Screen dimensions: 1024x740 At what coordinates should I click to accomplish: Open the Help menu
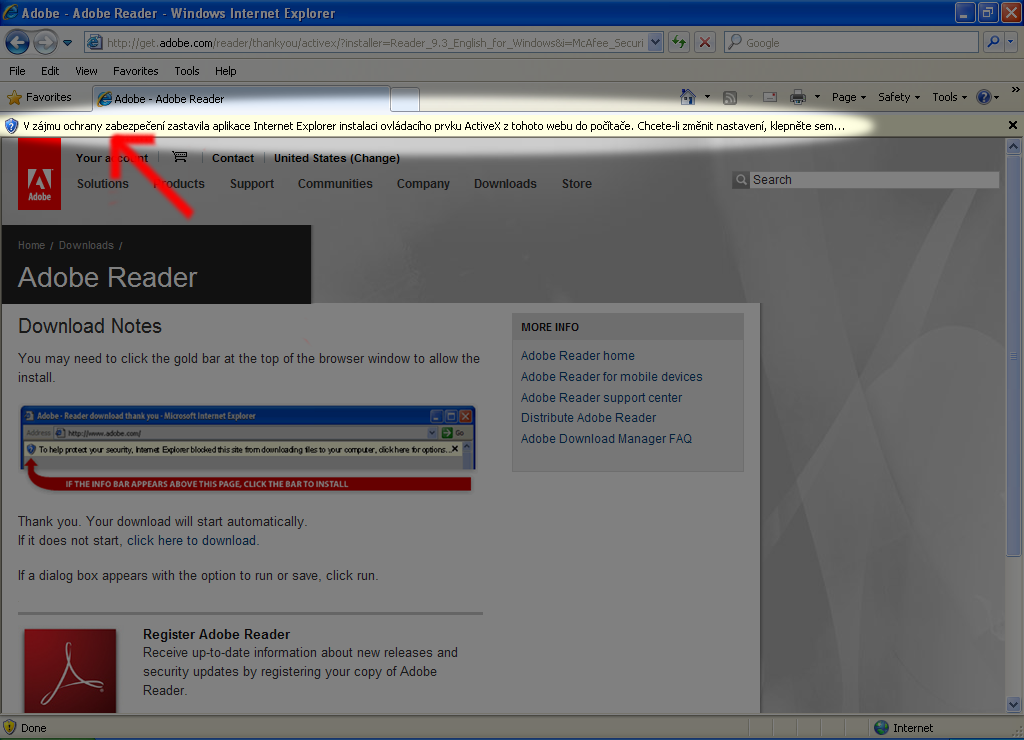click(225, 71)
